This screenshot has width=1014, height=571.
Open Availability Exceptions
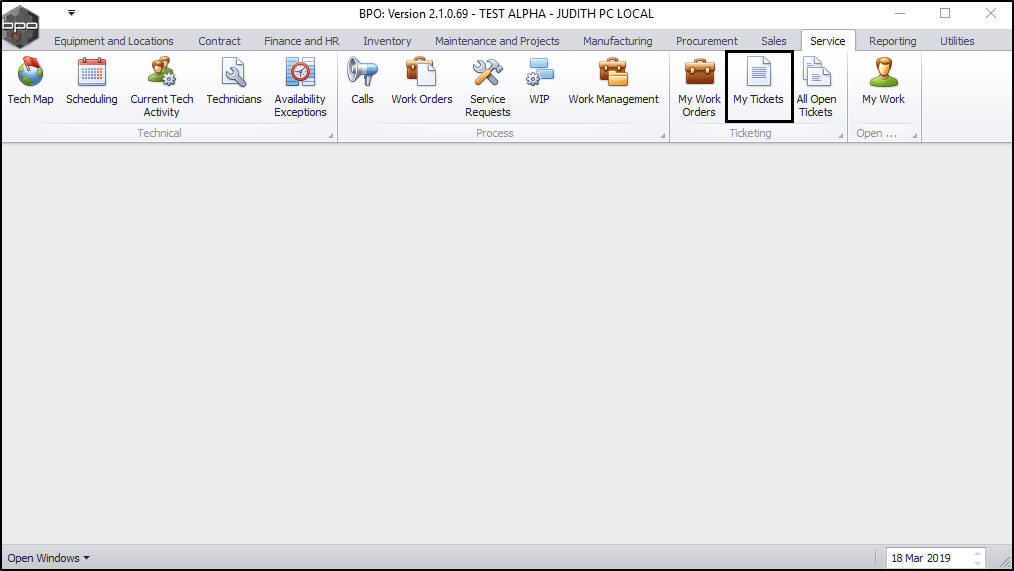300,87
